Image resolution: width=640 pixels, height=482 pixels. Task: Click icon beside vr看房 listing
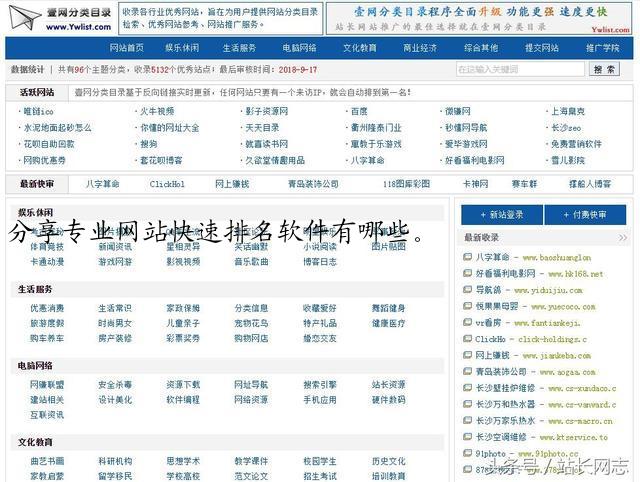click(467, 322)
